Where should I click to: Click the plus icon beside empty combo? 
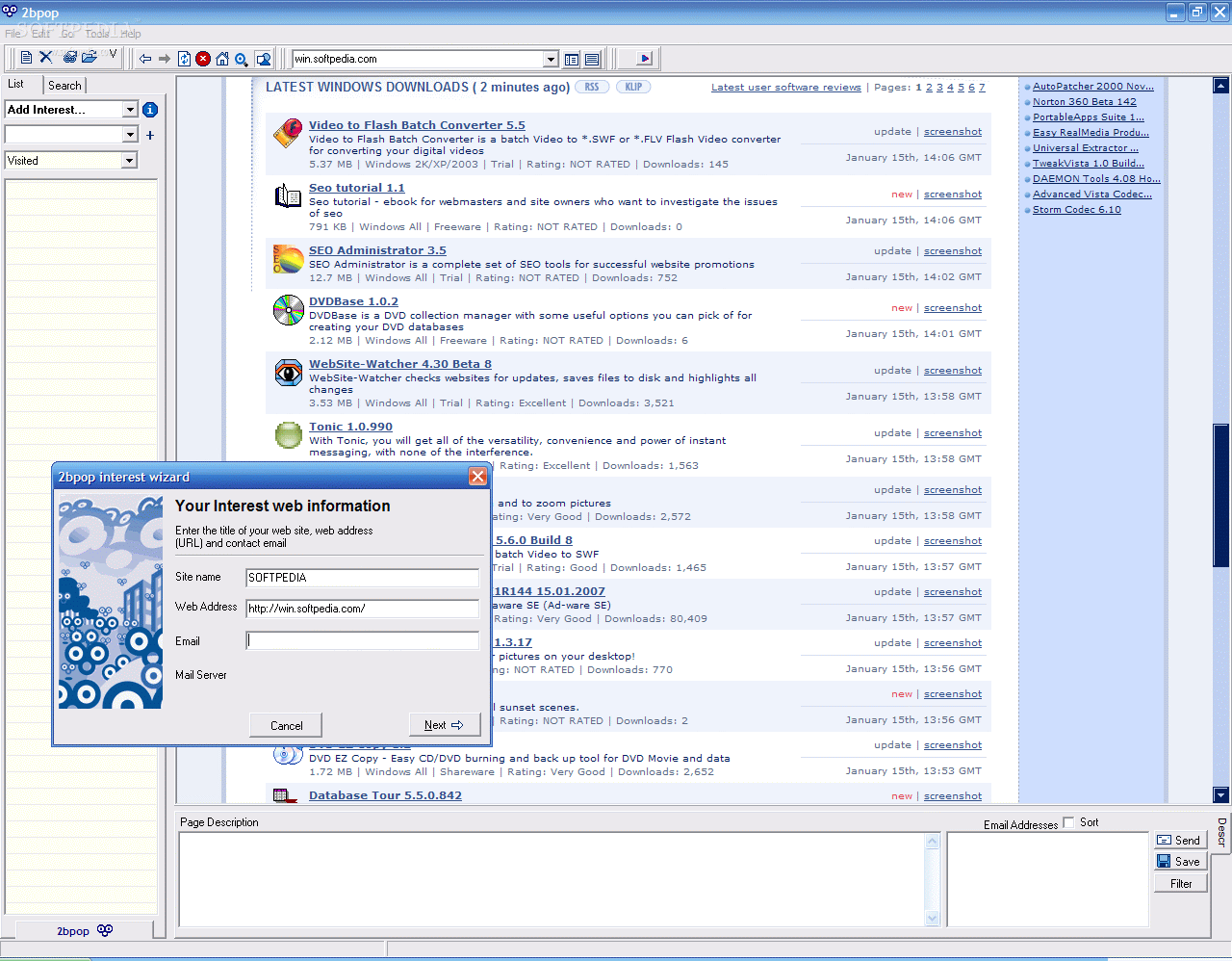pos(150,135)
